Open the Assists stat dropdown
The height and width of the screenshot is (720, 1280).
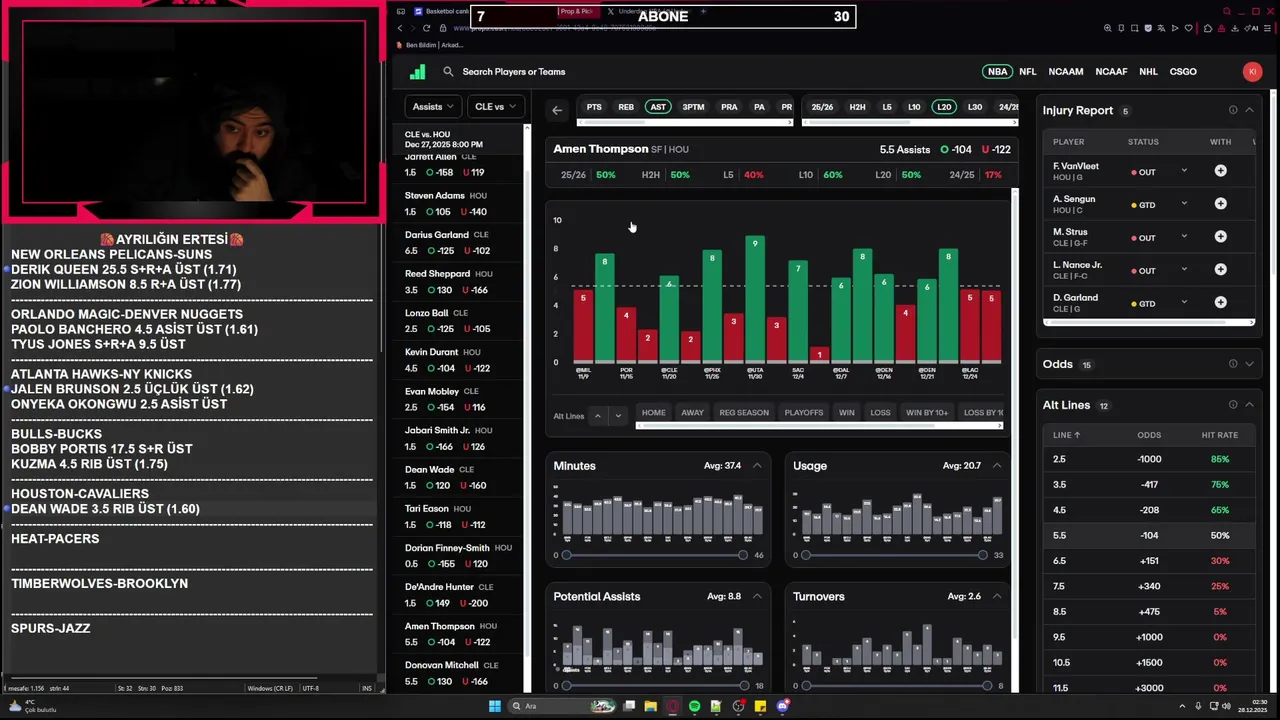[433, 107]
